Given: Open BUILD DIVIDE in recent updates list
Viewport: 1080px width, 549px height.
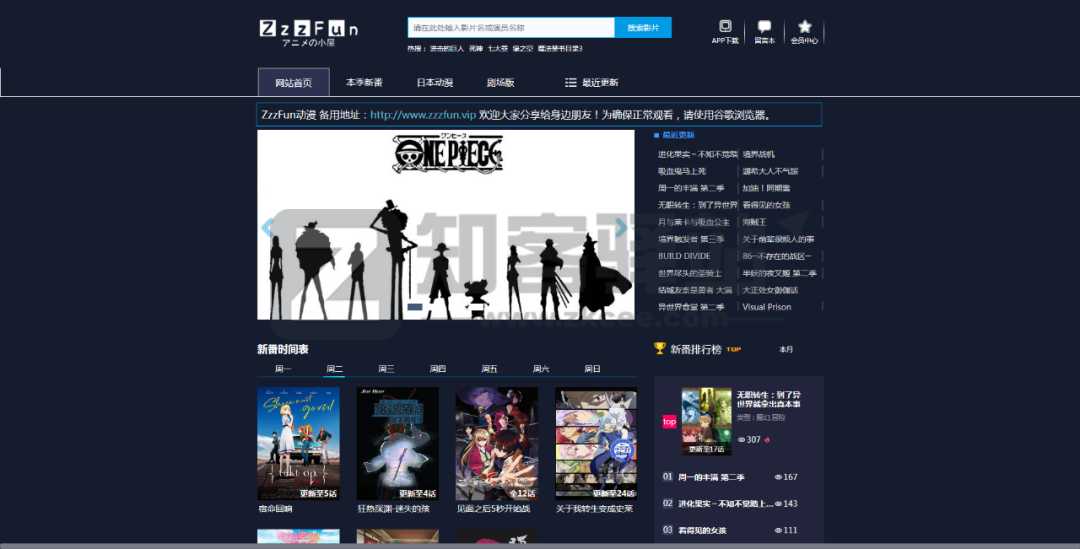Looking at the screenshot, I should tap(684, 256).
